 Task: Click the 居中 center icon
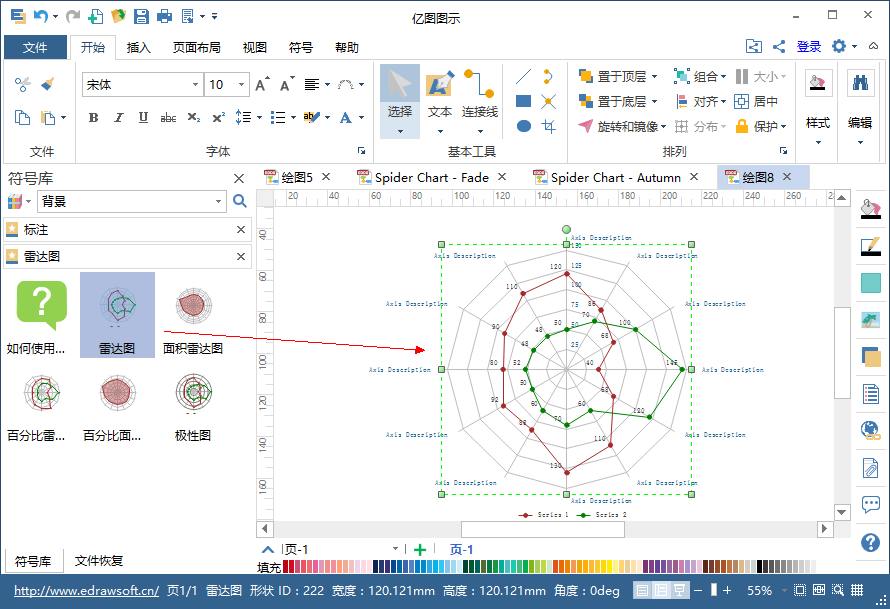click(x=756, y=102)
